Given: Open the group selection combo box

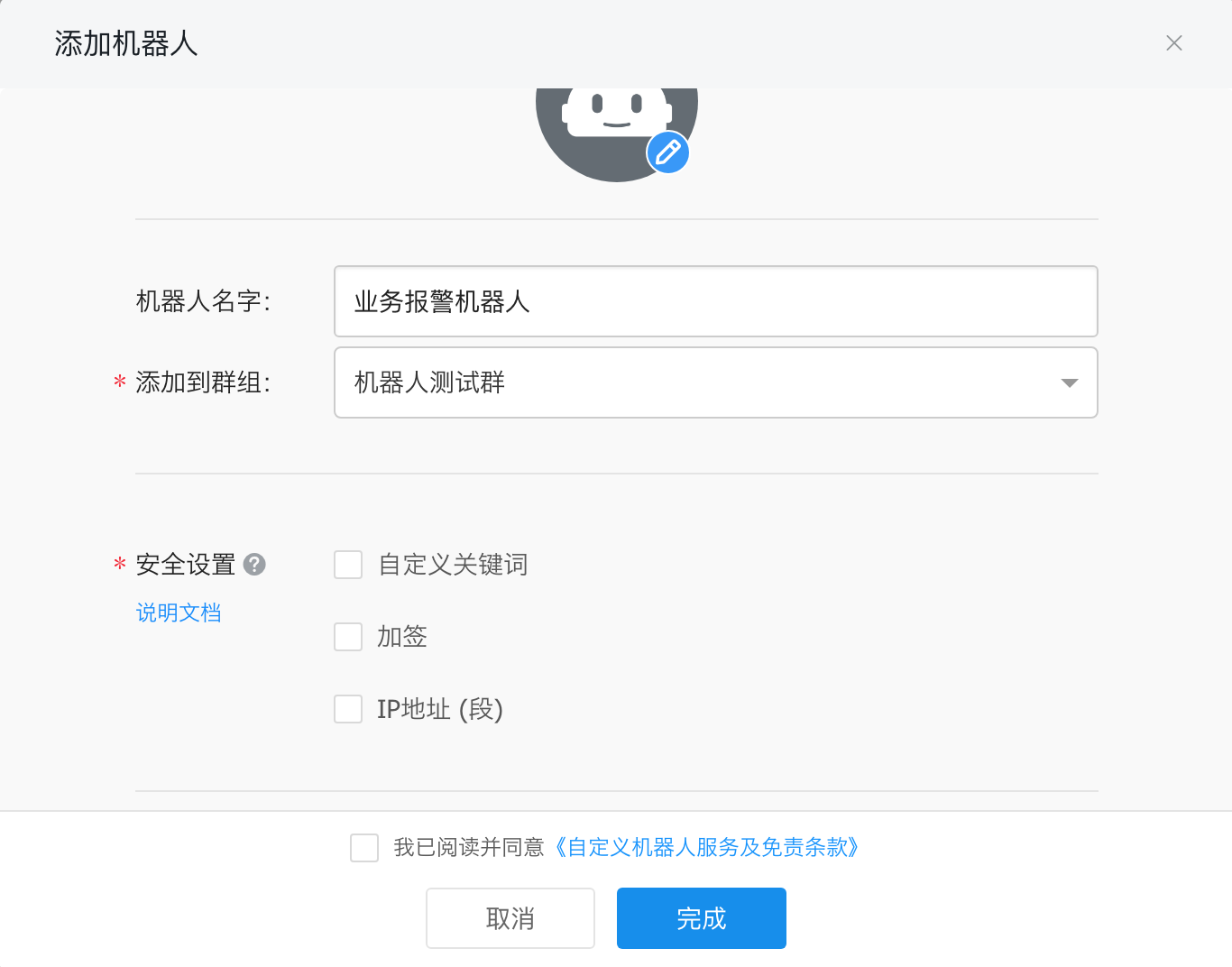Looking at the screenshot, I should point(716,382).
